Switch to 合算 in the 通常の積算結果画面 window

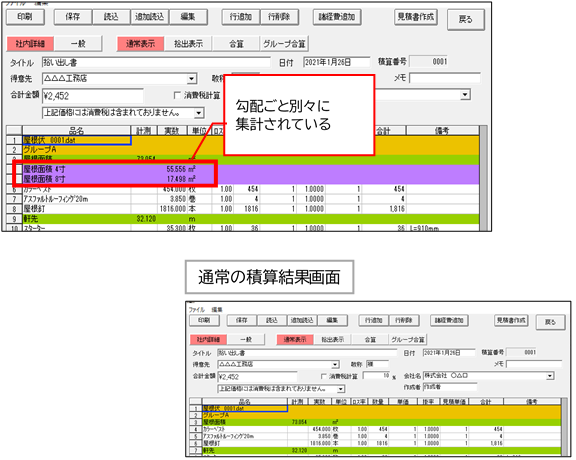(370, 339)
